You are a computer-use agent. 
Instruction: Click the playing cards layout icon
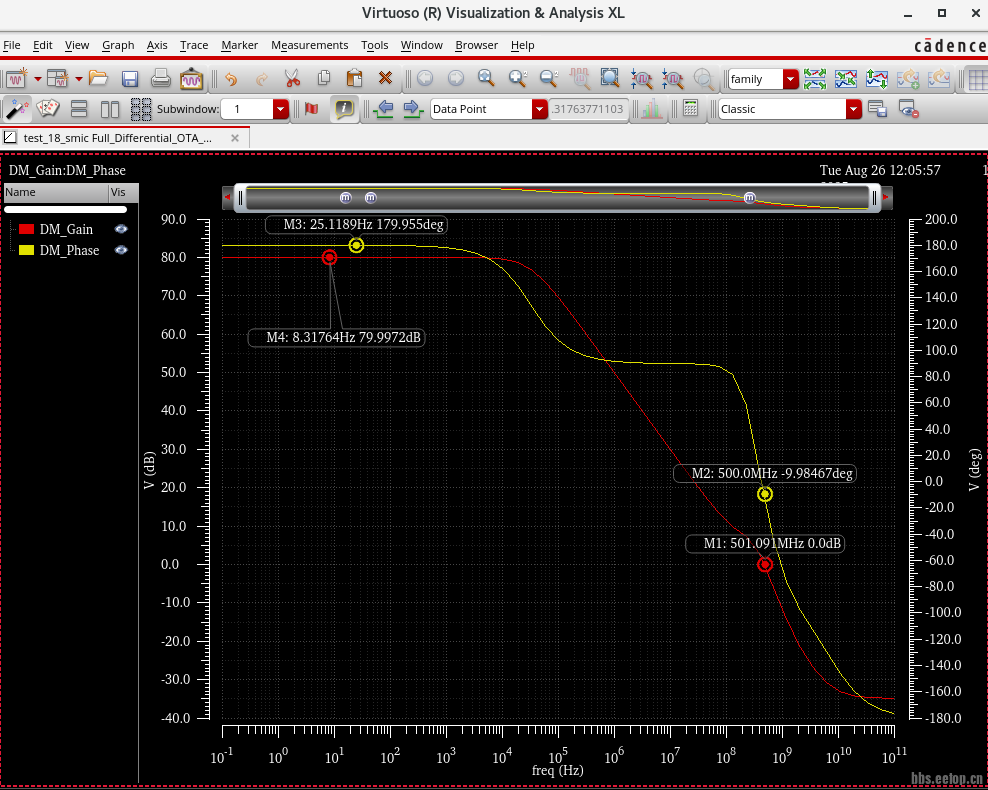coord(48,109)
